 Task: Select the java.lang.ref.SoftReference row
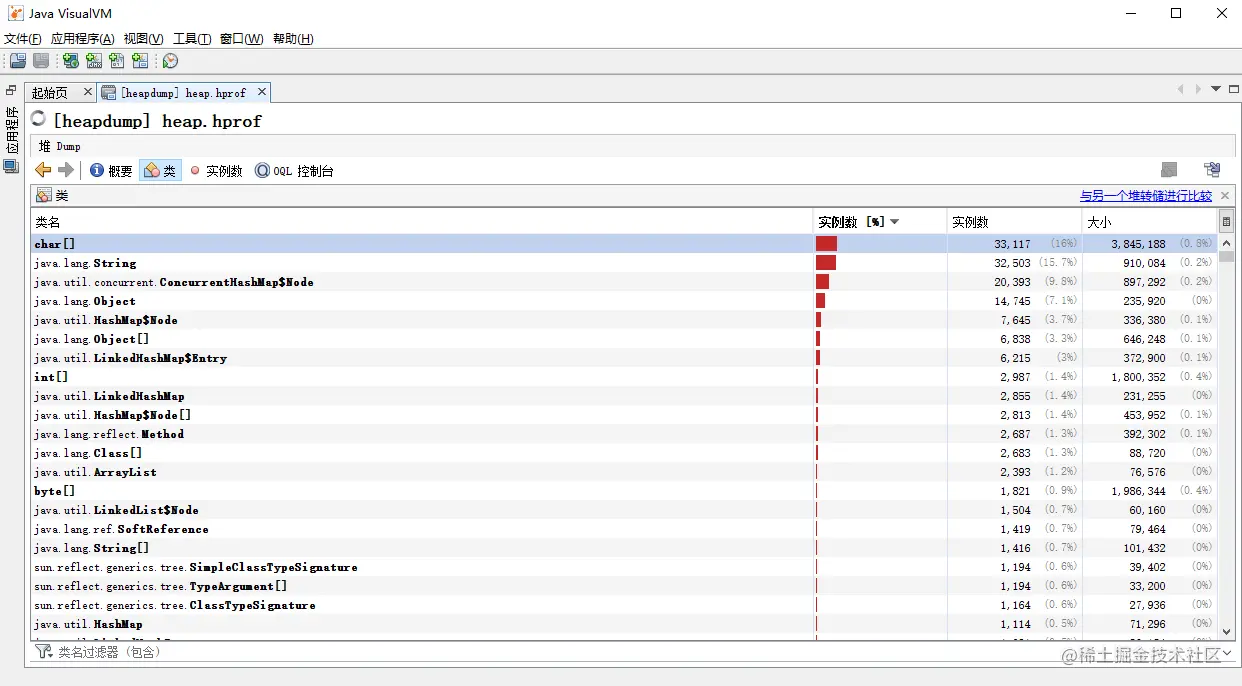point(625,529)
